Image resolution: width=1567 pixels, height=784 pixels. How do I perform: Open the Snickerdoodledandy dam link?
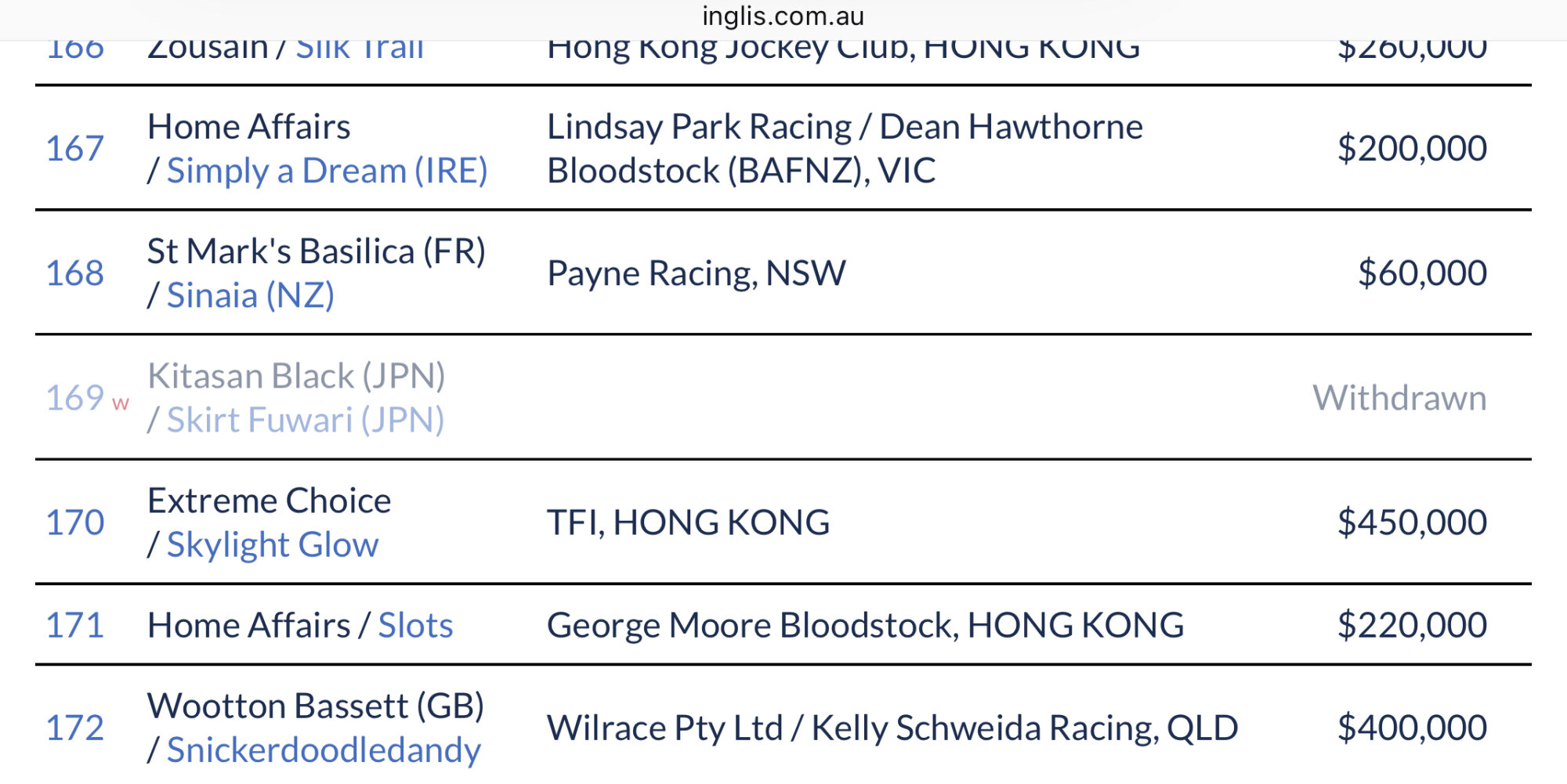coord(323,750)
